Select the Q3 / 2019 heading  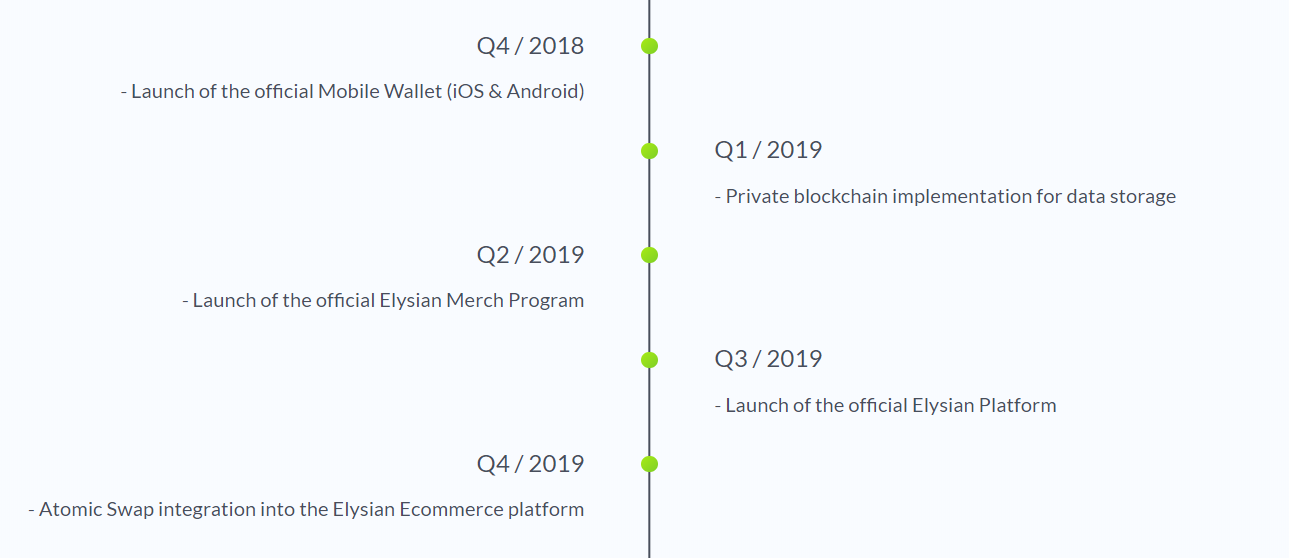click(x=768, y=359)
